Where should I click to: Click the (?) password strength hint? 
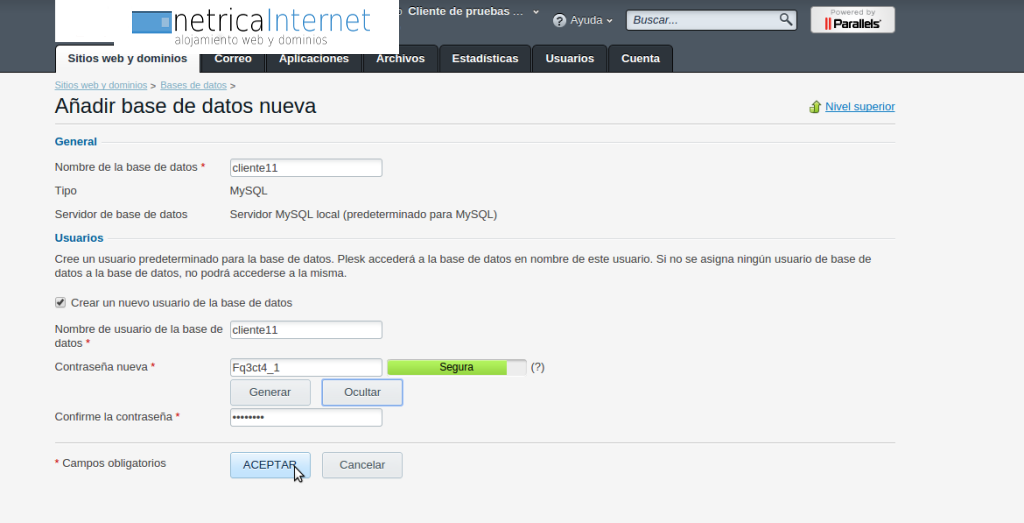tap(537, 367)
